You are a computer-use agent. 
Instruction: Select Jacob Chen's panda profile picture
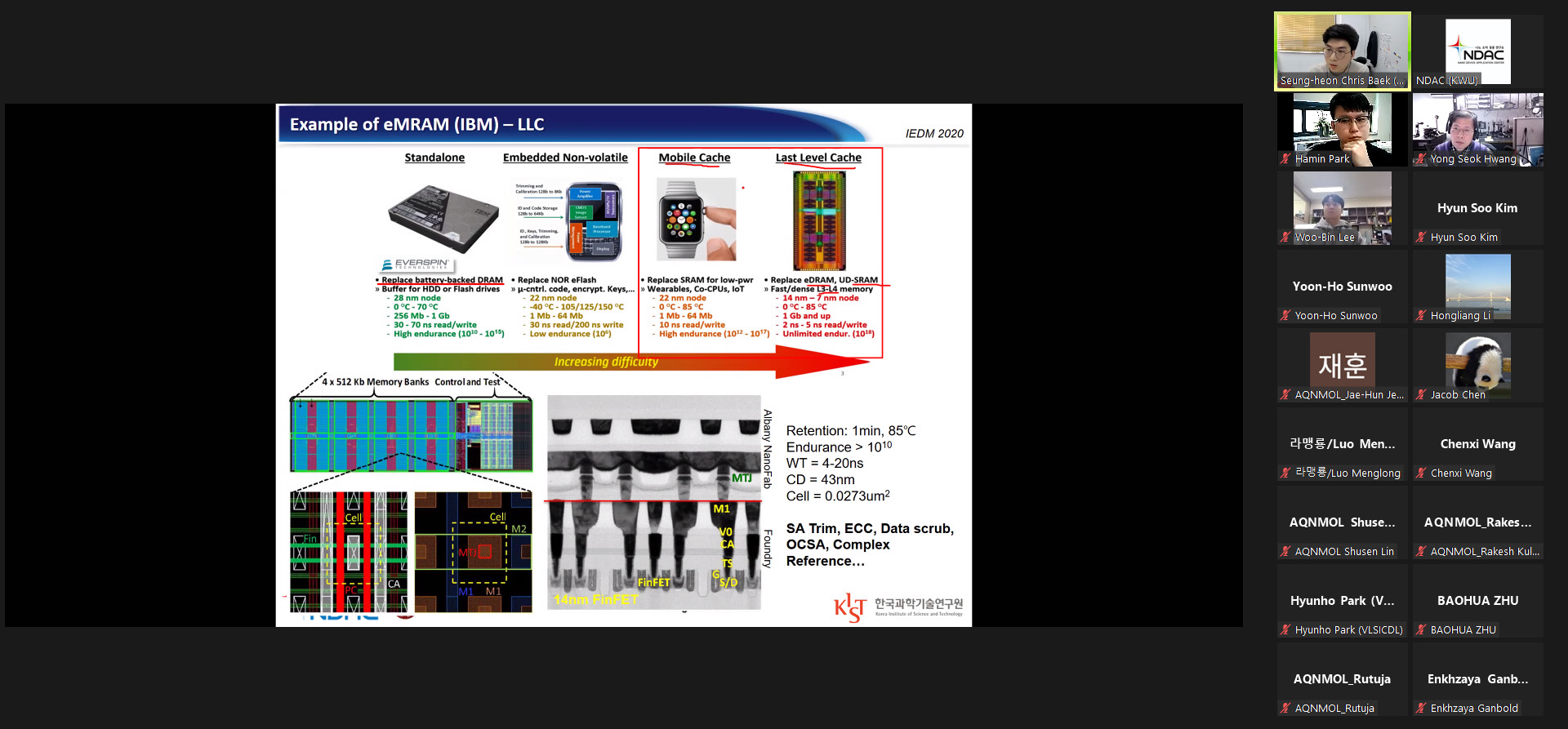[1478, 364]
